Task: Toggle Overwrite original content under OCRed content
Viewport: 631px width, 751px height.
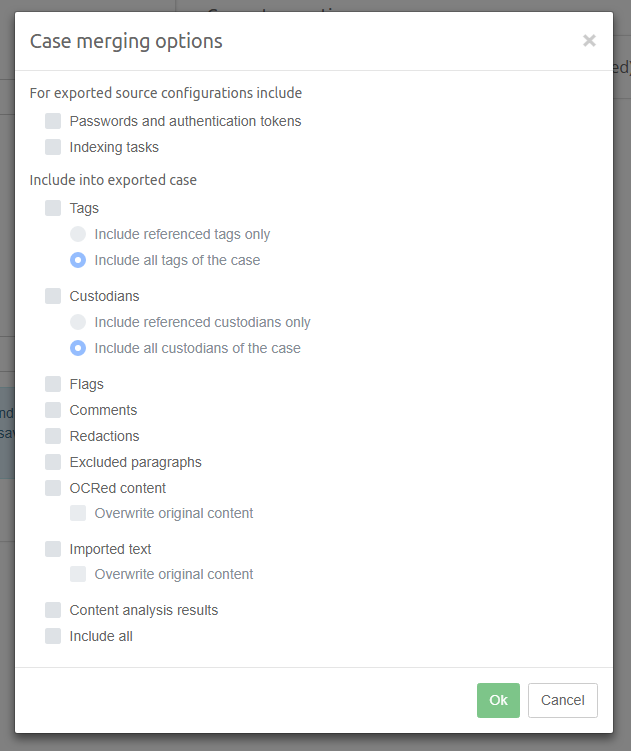Action: pyautogui.click(x=78, y=513)
